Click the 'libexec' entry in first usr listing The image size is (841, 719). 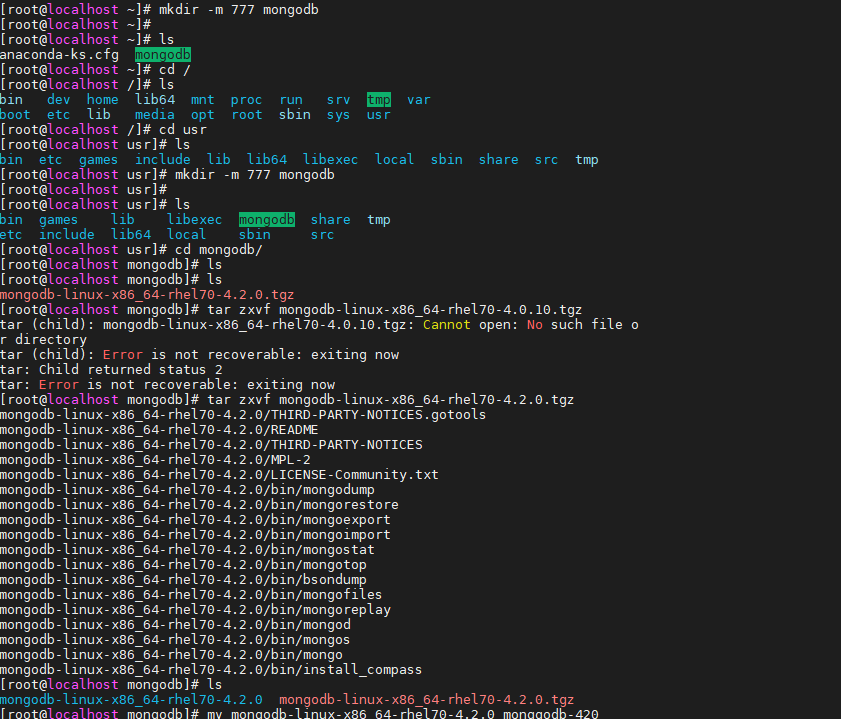click(330, 160)
